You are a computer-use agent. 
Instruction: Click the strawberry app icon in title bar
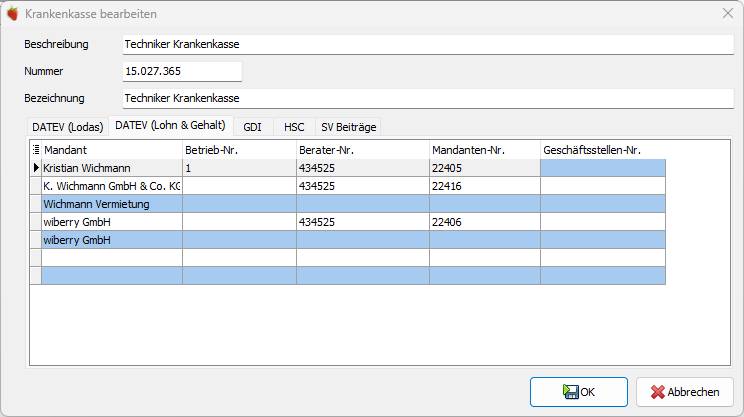coord(12,14)
